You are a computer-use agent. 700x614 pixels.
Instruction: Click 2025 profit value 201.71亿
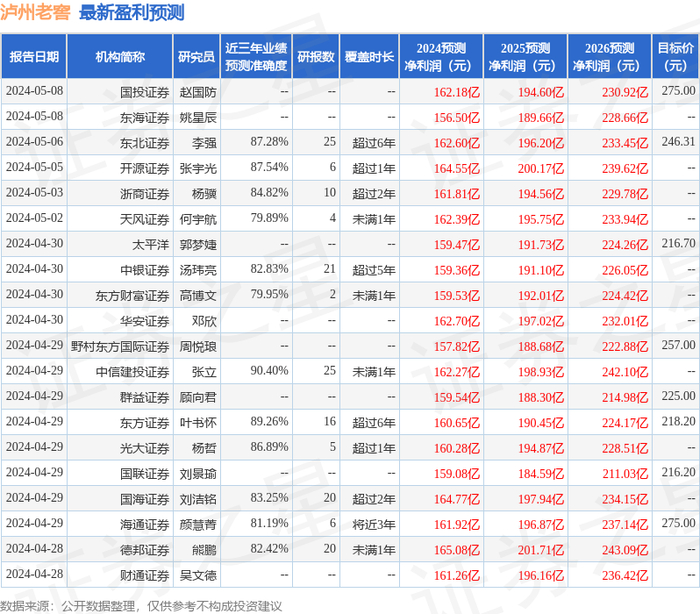(x=541, y=551)
